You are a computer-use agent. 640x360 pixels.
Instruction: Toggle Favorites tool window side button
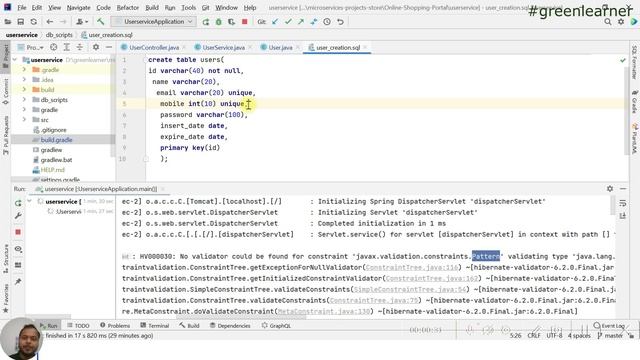tap(6, 299)
